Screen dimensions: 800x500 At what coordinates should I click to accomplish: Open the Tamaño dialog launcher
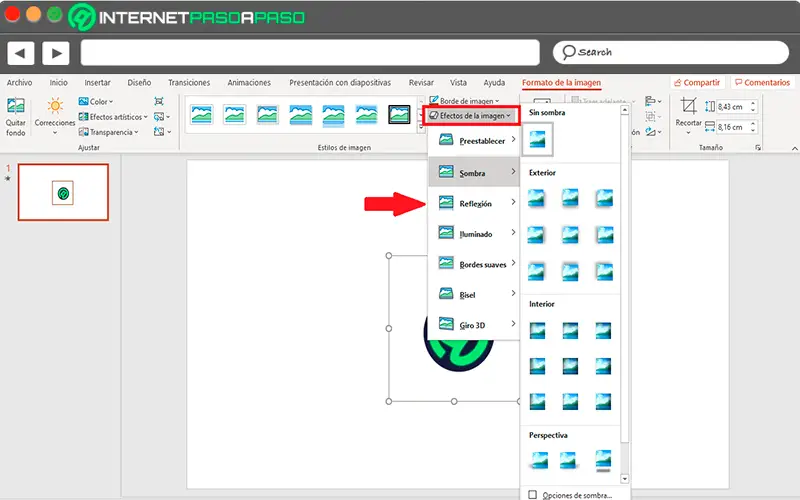(758, 147)
